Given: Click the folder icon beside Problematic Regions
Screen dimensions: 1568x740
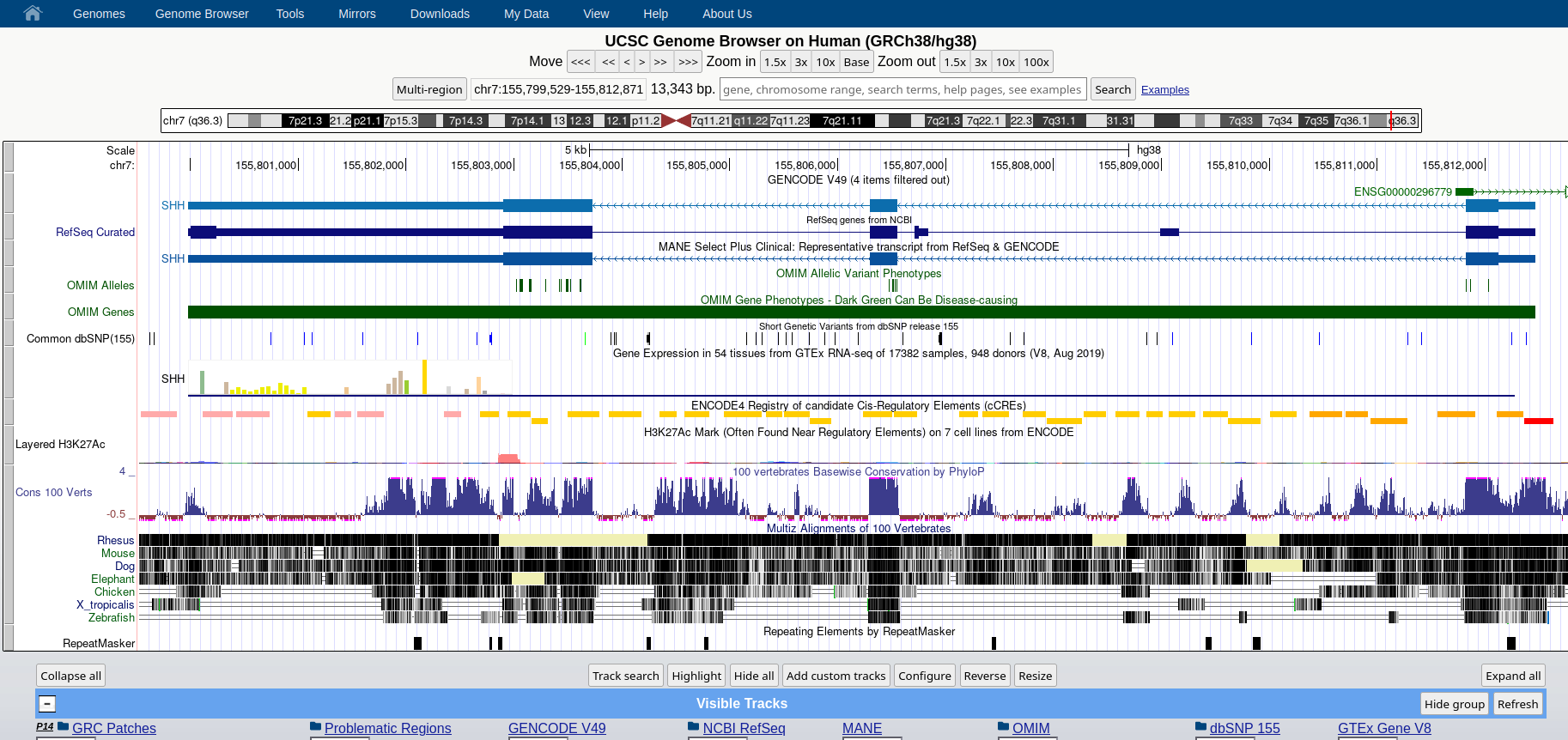Looking at the screenshot, I should click(x=315, y=726).
